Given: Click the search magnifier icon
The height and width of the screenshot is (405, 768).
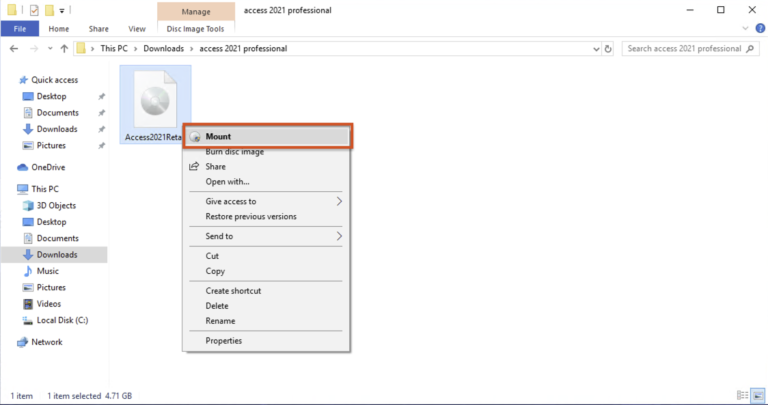Looking at the screenshot, I should click(x=750, y=48).
